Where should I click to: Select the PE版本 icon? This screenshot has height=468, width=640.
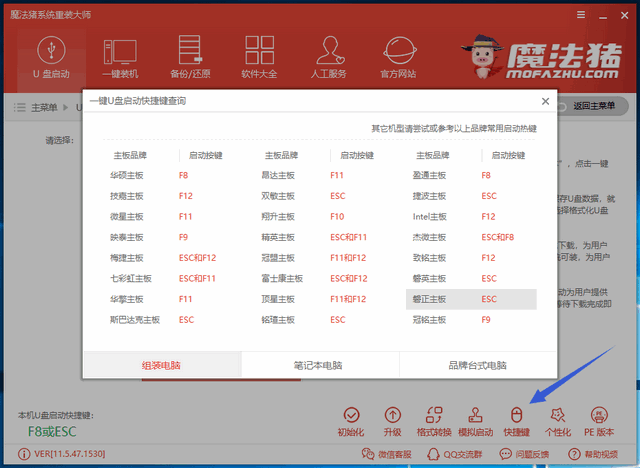(598, 421)
